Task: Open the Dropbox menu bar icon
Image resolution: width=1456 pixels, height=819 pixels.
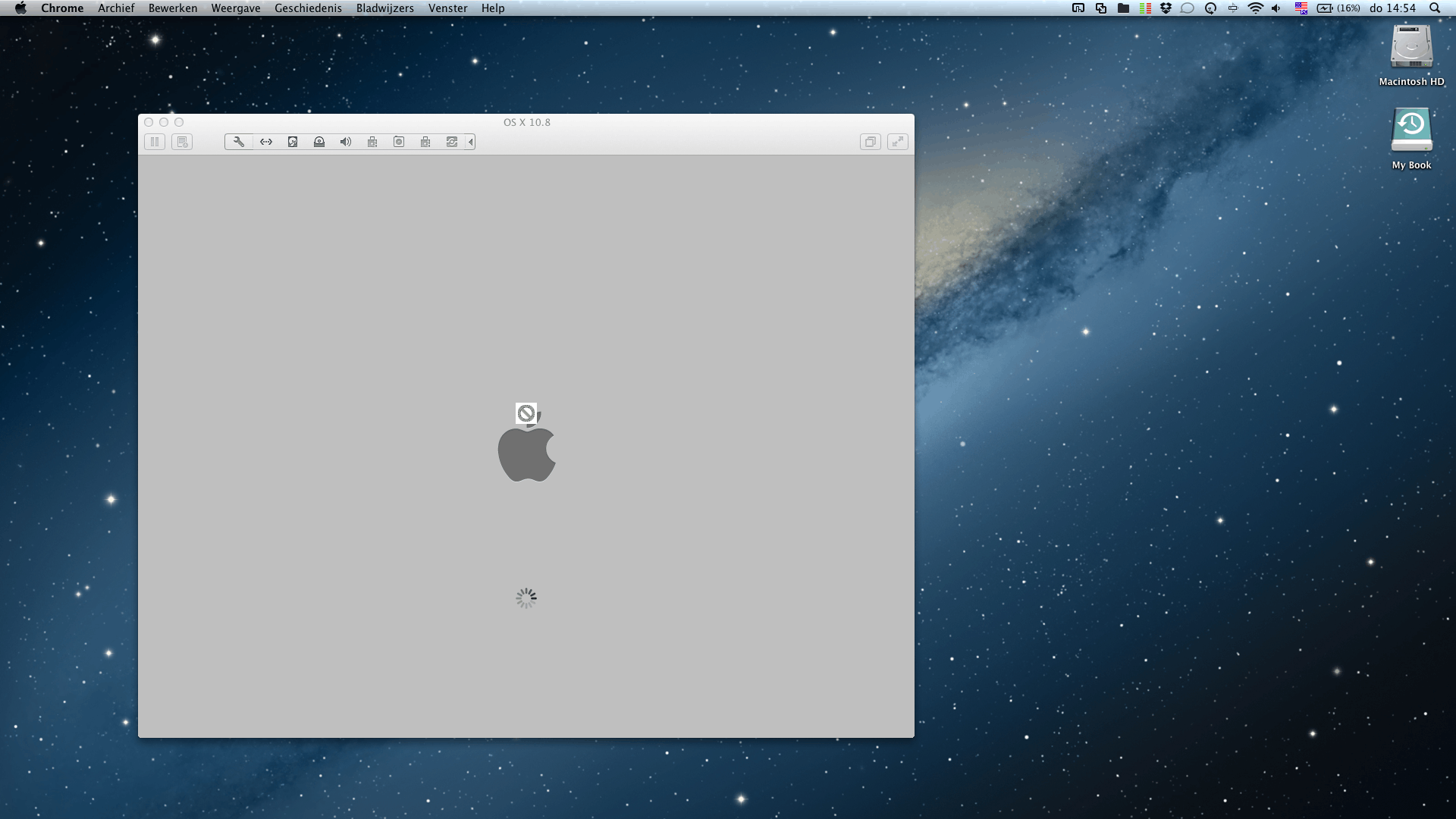Action: (x=1166, y=8)
